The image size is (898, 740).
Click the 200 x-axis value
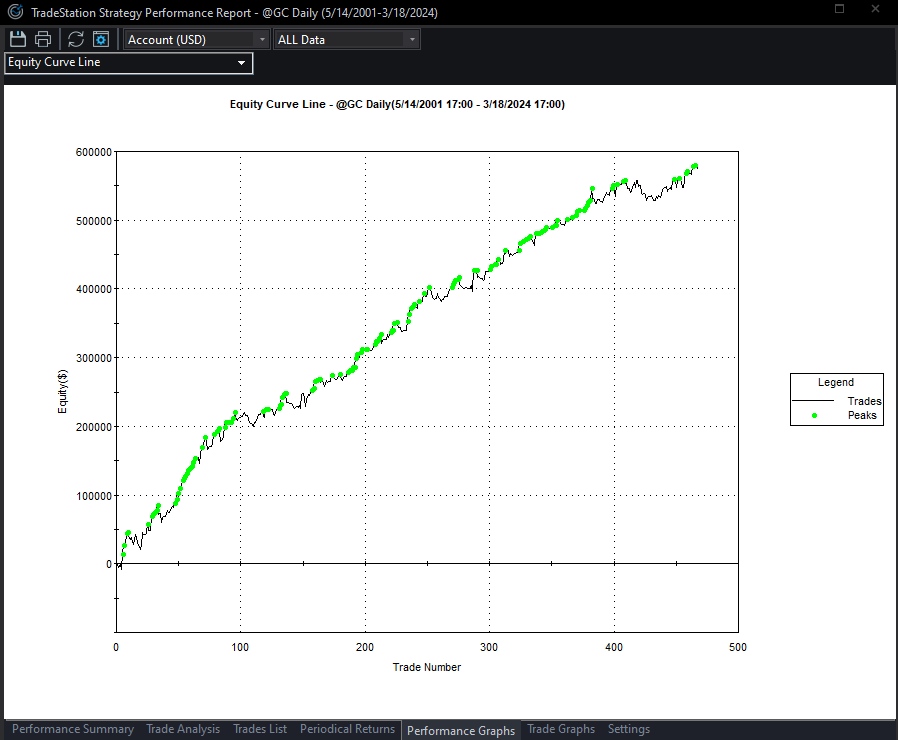[365, 647]
